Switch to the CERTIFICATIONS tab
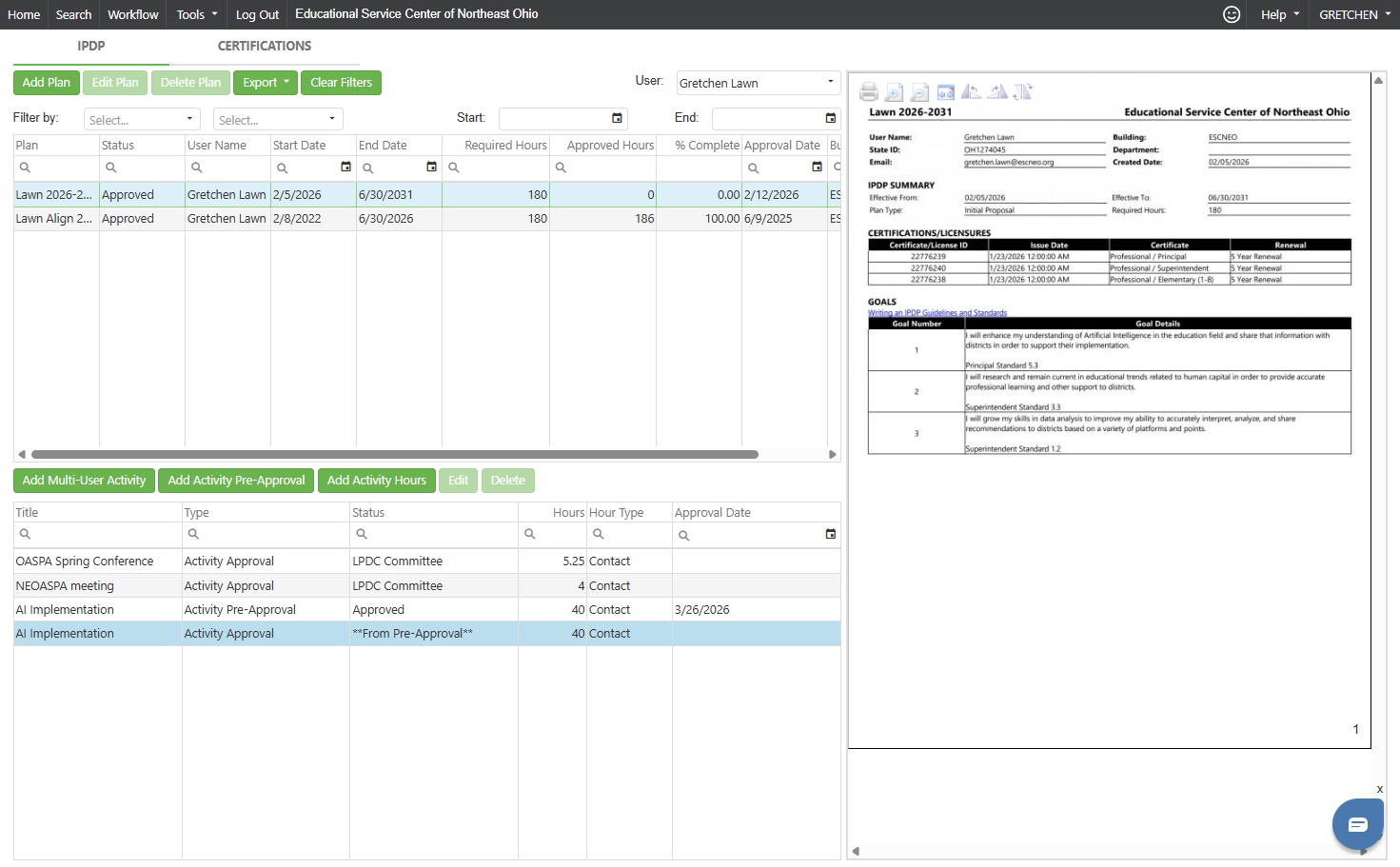 265,46
